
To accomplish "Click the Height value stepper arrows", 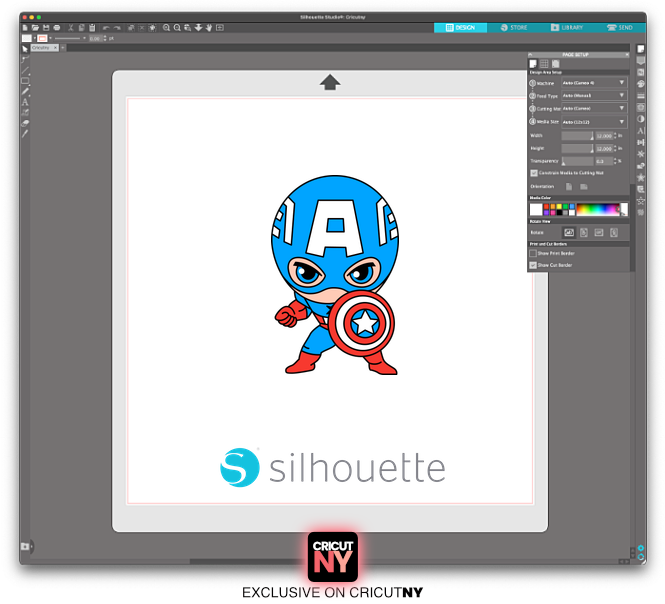I will 615,148.
